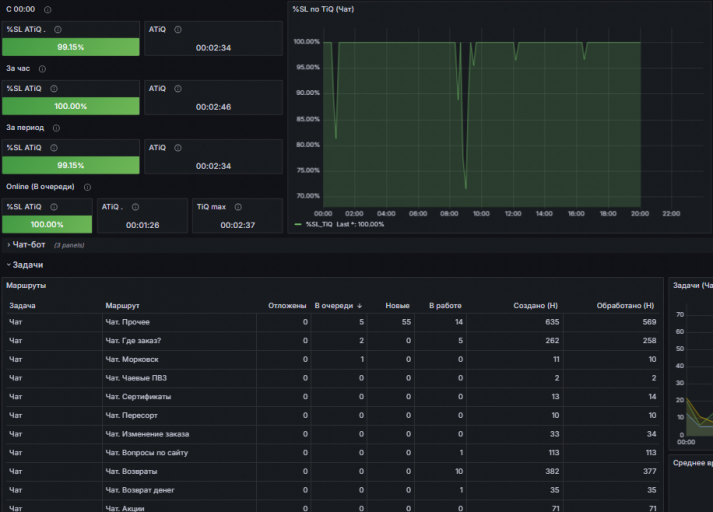Click info icon on Online %SL ATiQ panel
This screenshot has width=713, height=512.
point(54,207)
